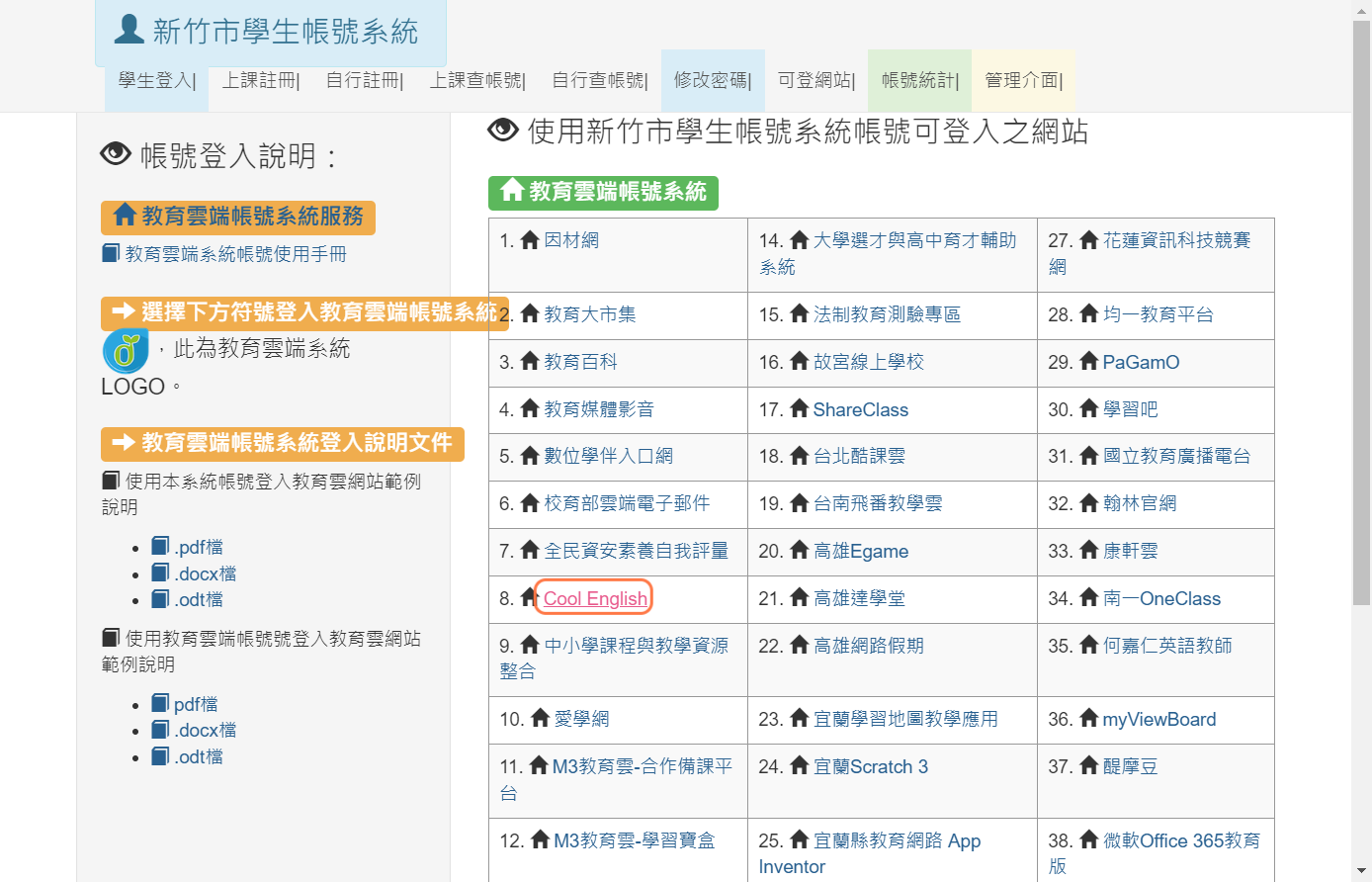
Task: Click home icon beside 何嘉仁英語教師
Action: tap(1089, 645)
